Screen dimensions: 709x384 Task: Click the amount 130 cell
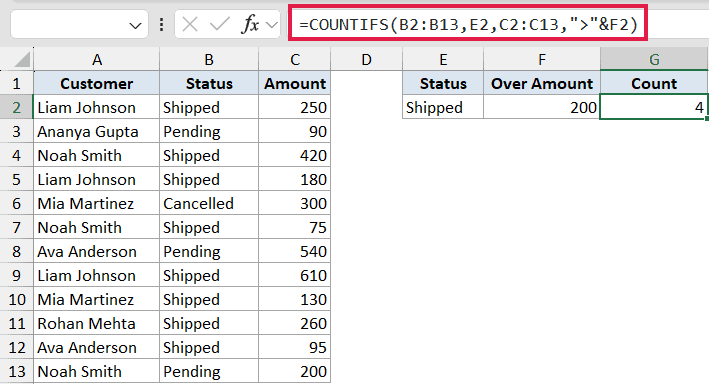click(295, 299)
